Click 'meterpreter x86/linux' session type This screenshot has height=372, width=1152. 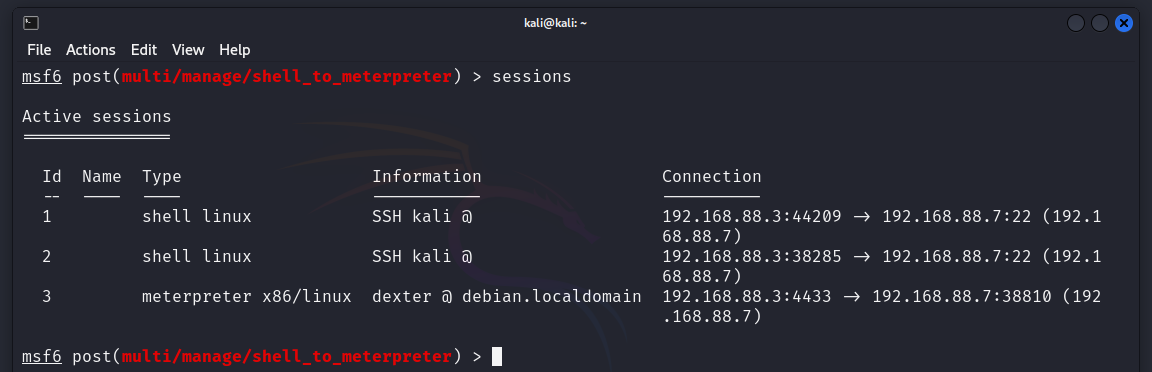247,297
